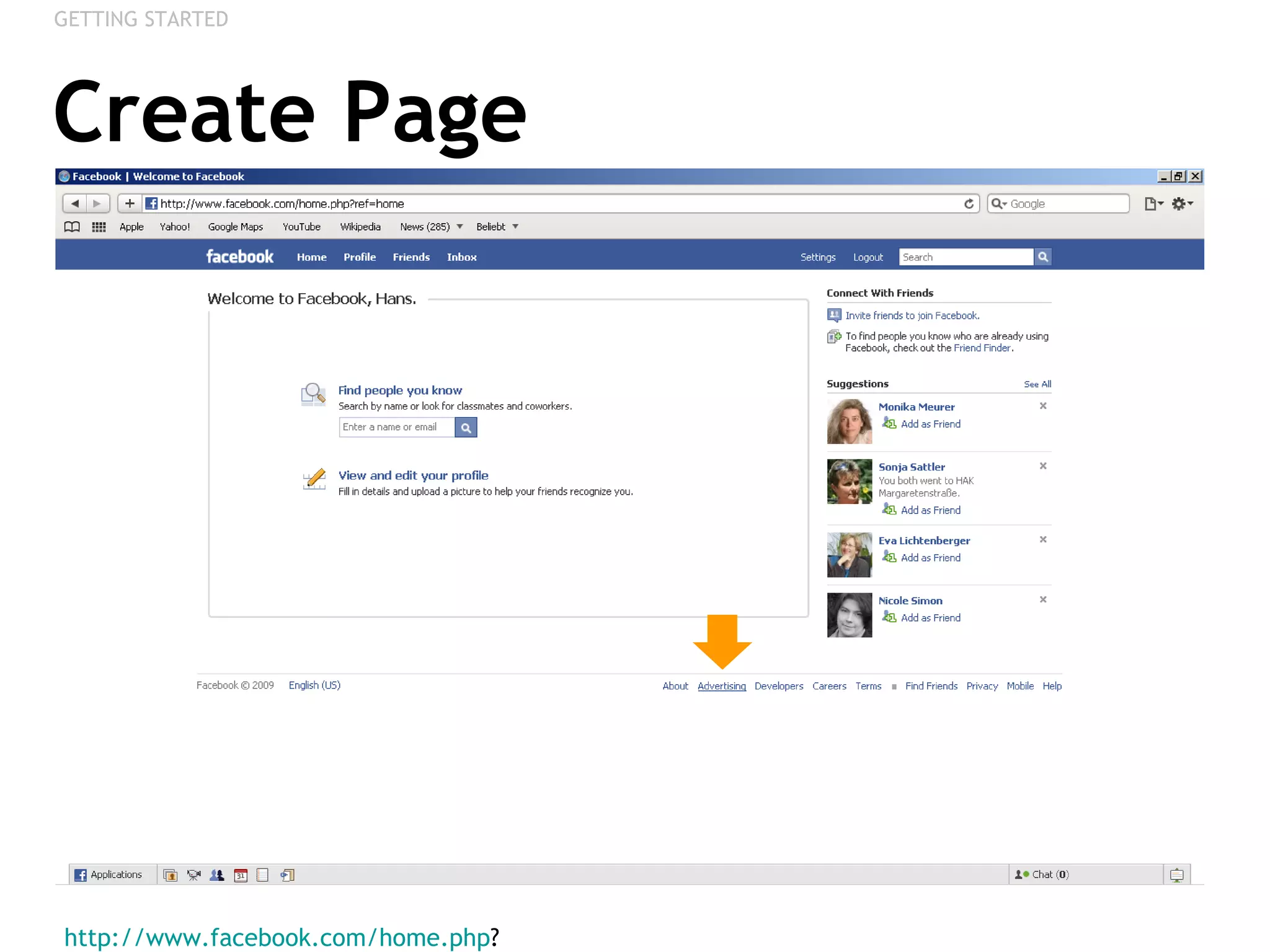Screen dimensions: 1270x952
Task: Open the YouTube bookmark
Action: (x=301, y=227)
